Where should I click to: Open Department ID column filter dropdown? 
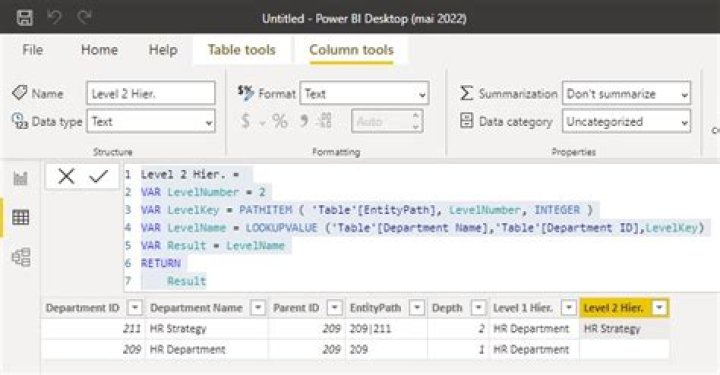135,308
